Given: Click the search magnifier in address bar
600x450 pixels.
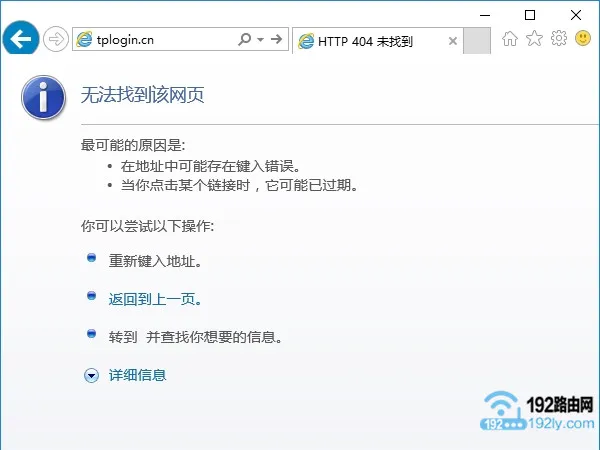Looking at the screenshot, I should (245, 40).
